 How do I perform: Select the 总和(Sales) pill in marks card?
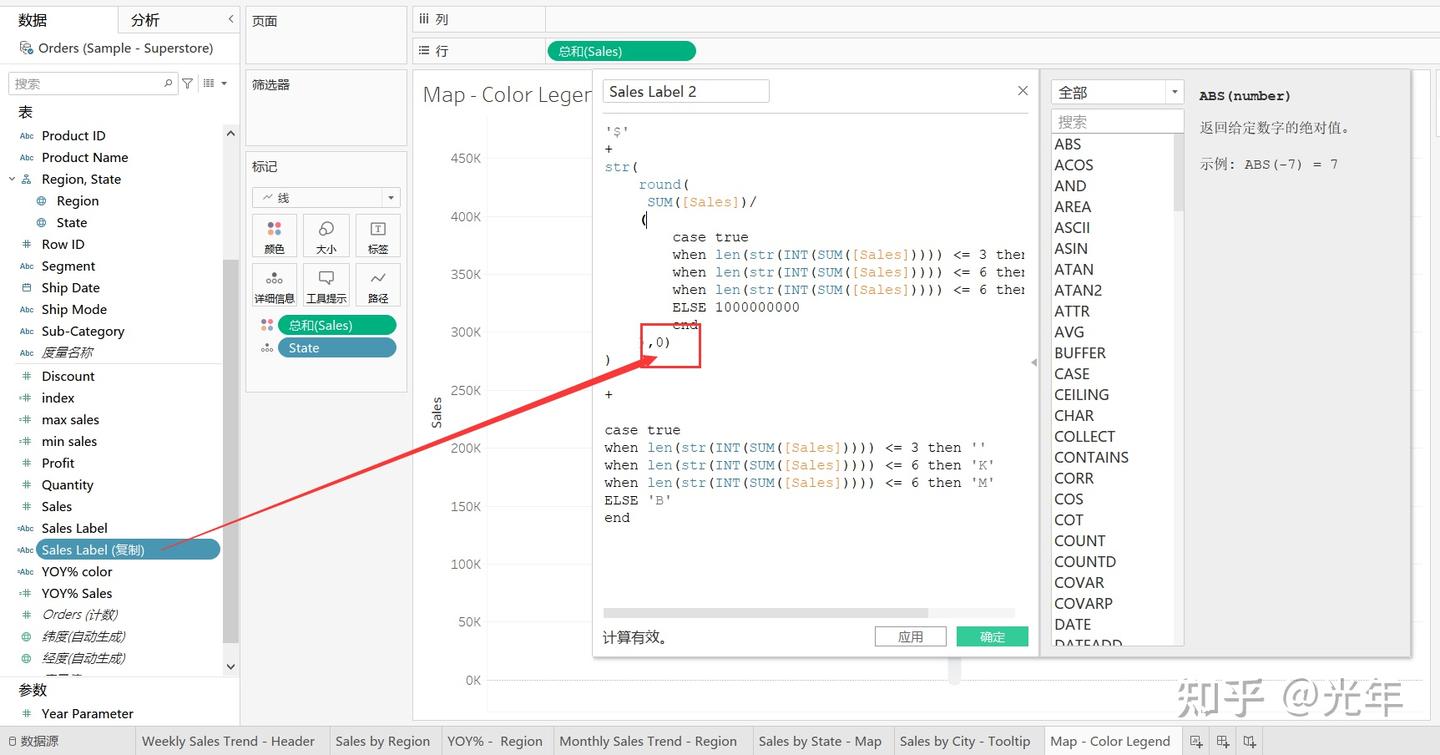pos(337,325)
